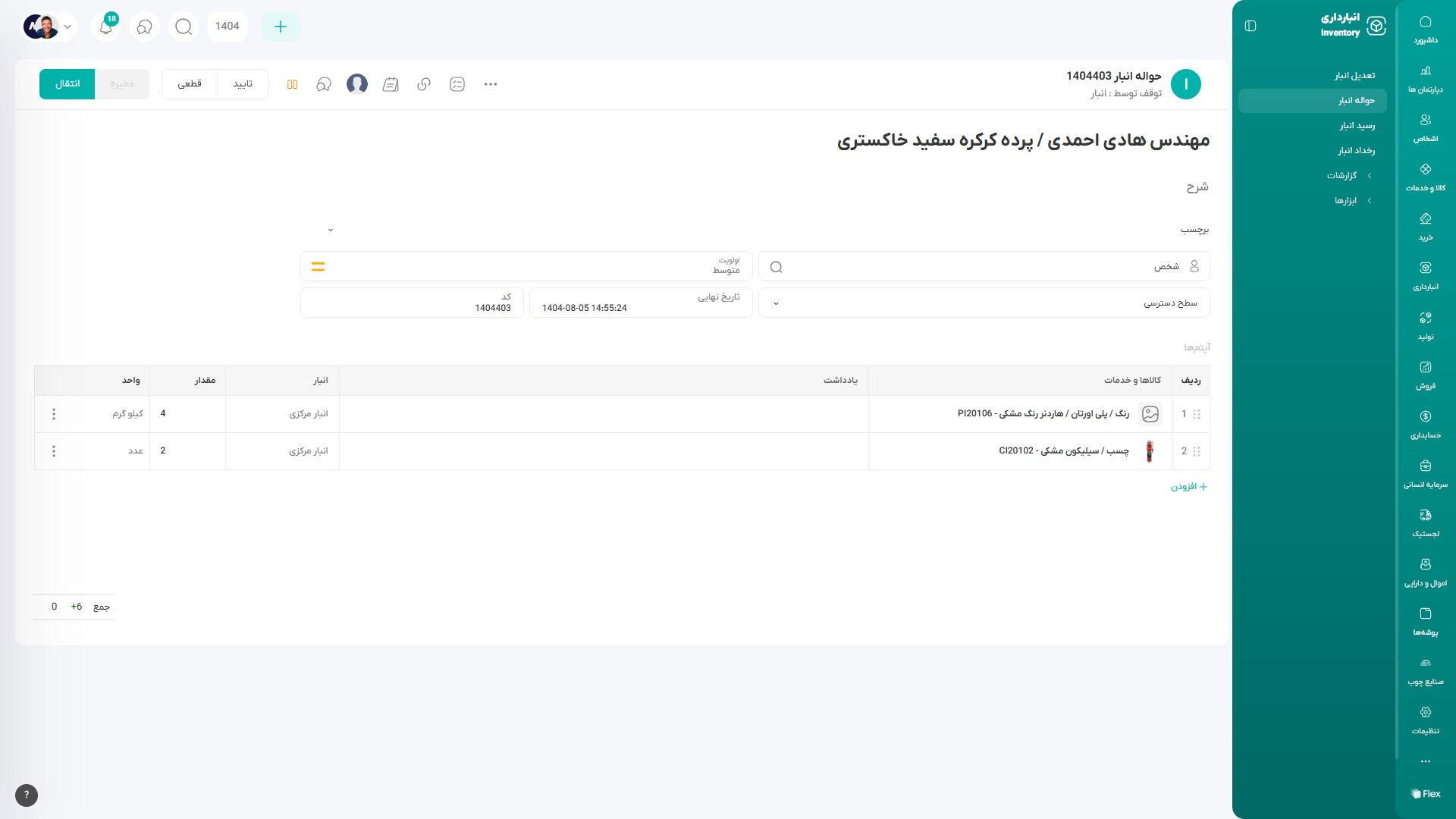This screenshot has width=1456, height=819.
Task: Click the اولویت priority level indicator
Action: click(318, 267)
